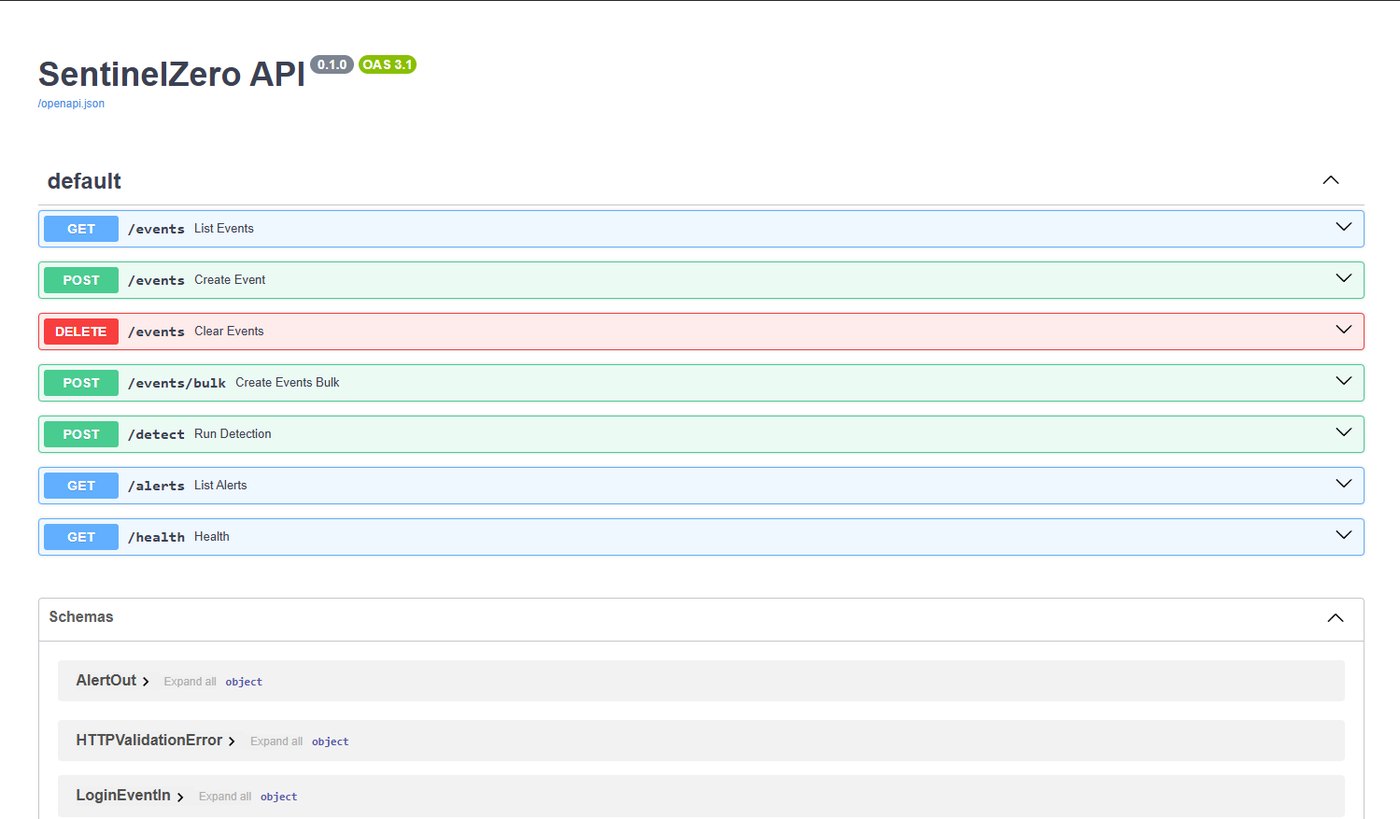This screenshot has height=819, width=1400.
Task: Click the GET badge for Health
Action: click(x=81, y=537)
